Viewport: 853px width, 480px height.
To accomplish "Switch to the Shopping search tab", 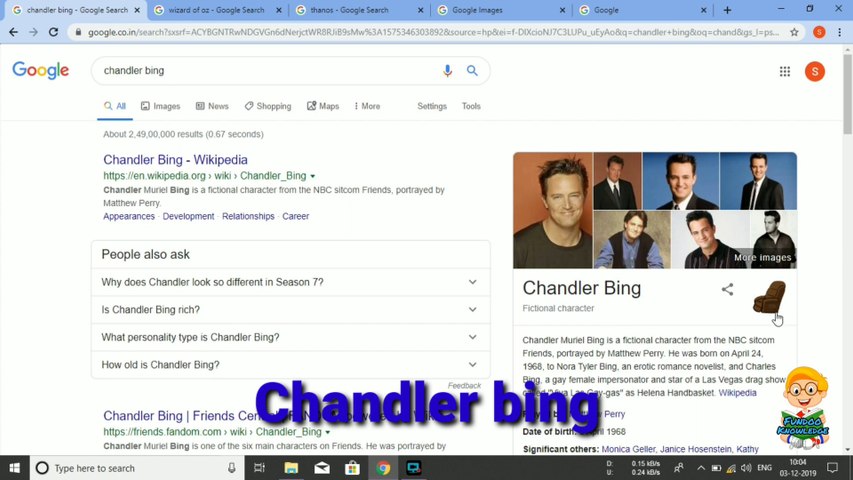I will [268, 106].
